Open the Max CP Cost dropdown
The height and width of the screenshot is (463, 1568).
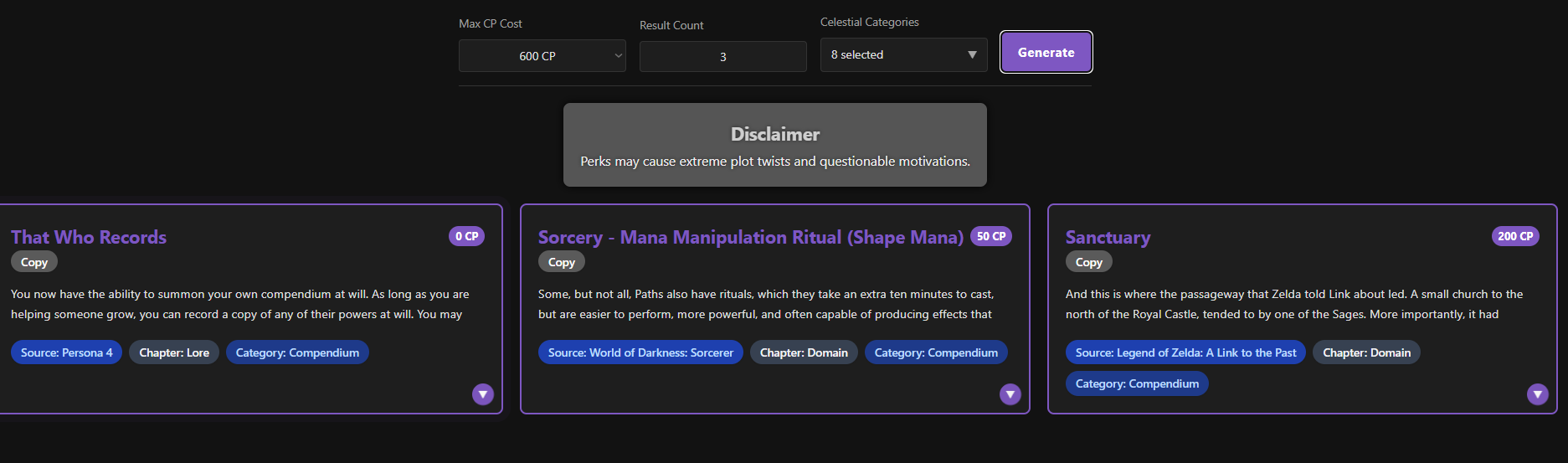[x=542, y=56]
